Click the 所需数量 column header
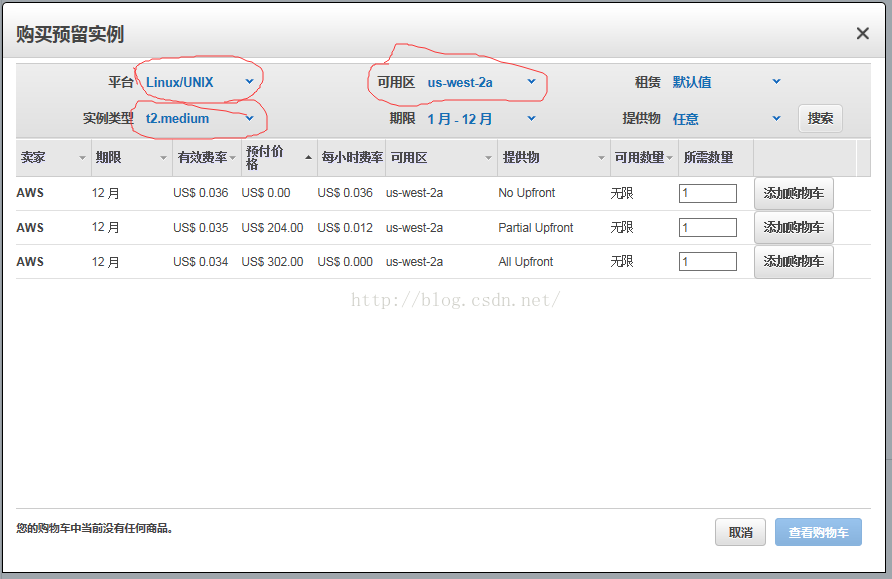892x579 pixels. click(716, 158)
